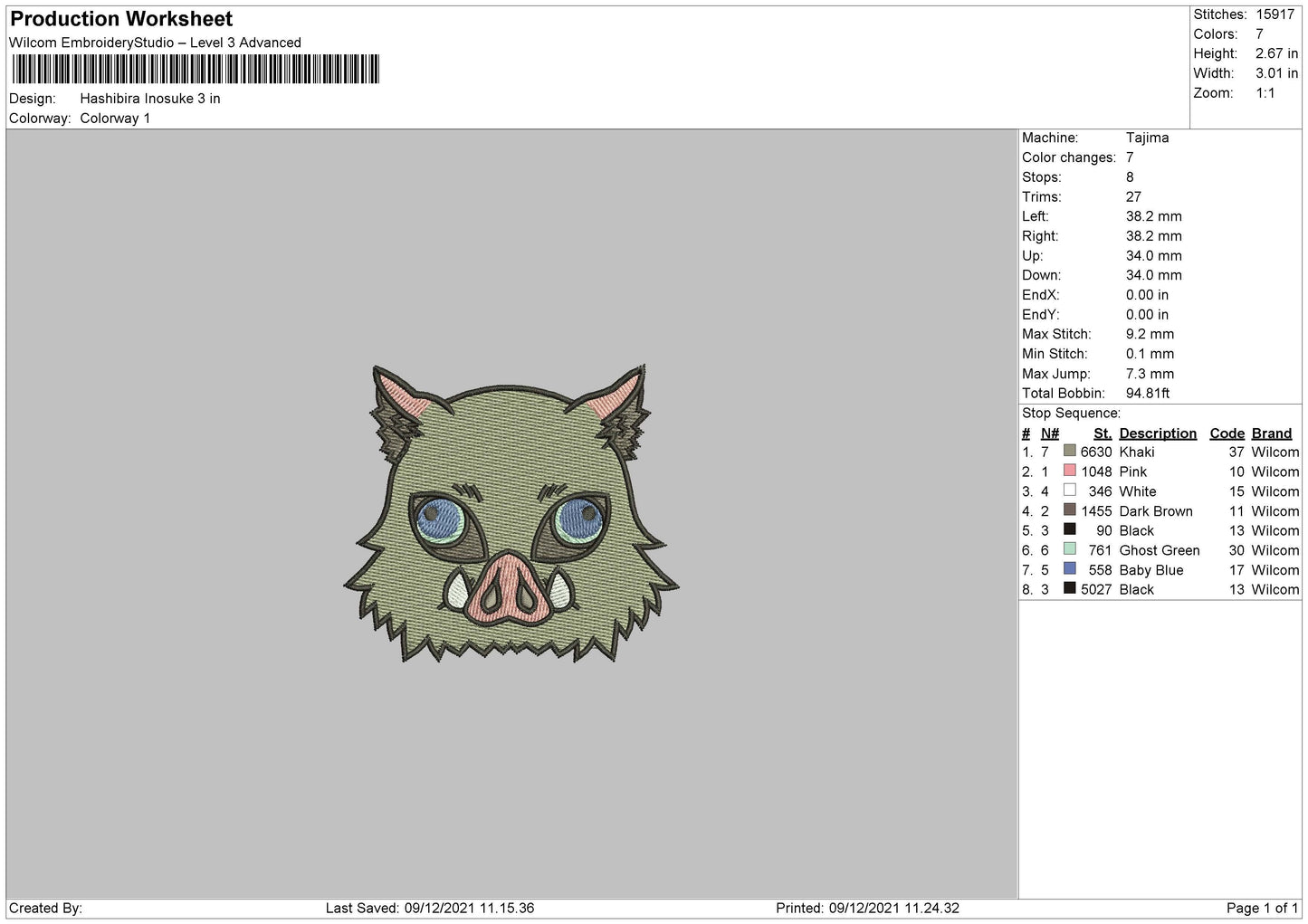Click the stitch count '15917'
The image size is (1308, 924).
point(1275,14)
